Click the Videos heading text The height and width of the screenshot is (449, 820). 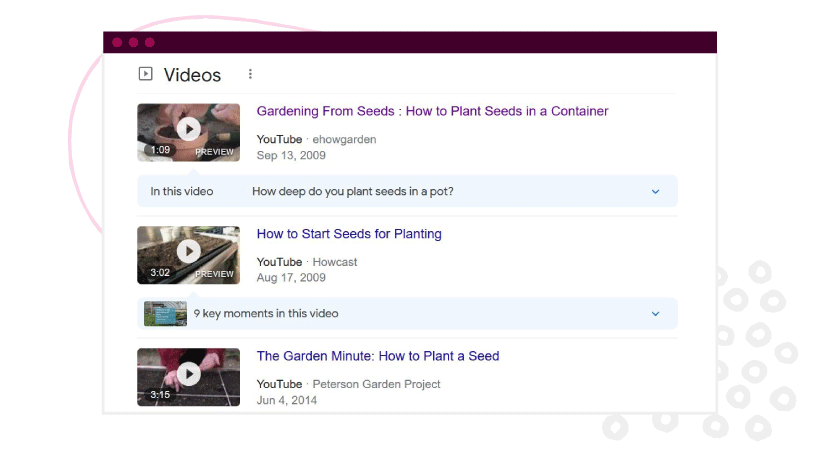192,75
